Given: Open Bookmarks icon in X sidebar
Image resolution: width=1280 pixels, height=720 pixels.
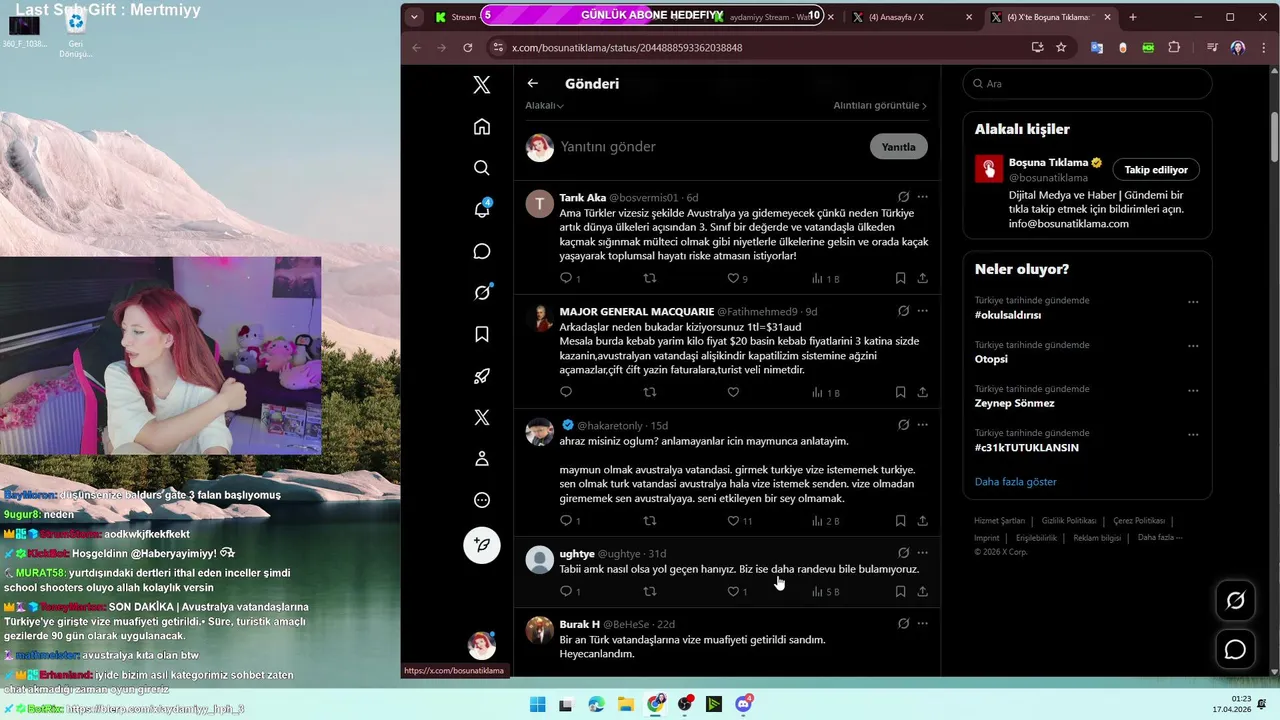Looking at the screenshot, I should pyautogui.click(x=482, y=334).
